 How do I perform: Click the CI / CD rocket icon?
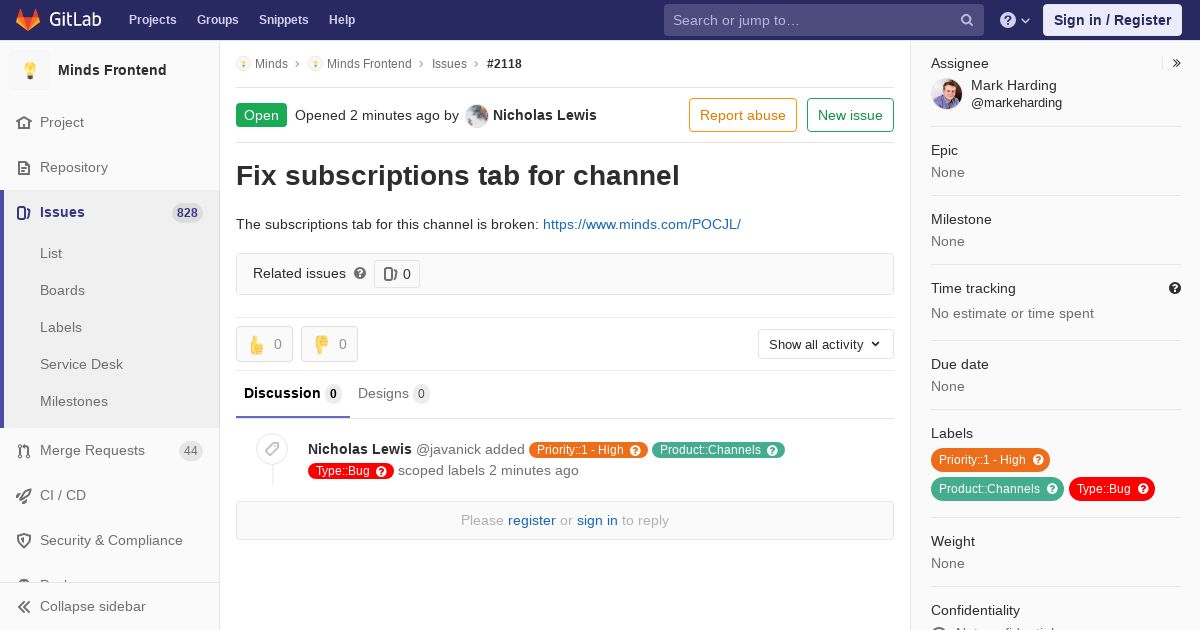(24, 495)
